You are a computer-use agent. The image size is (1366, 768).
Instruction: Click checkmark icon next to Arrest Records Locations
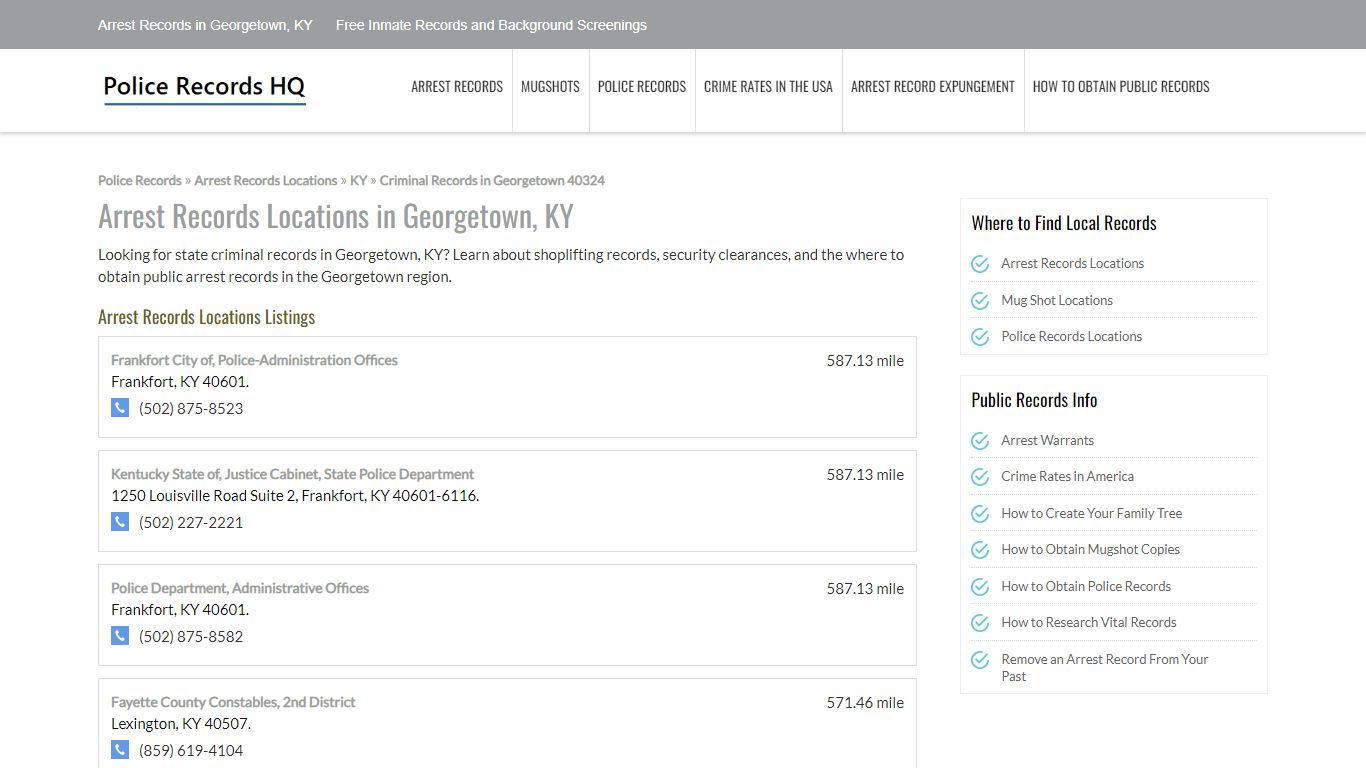tap(980, 264)
